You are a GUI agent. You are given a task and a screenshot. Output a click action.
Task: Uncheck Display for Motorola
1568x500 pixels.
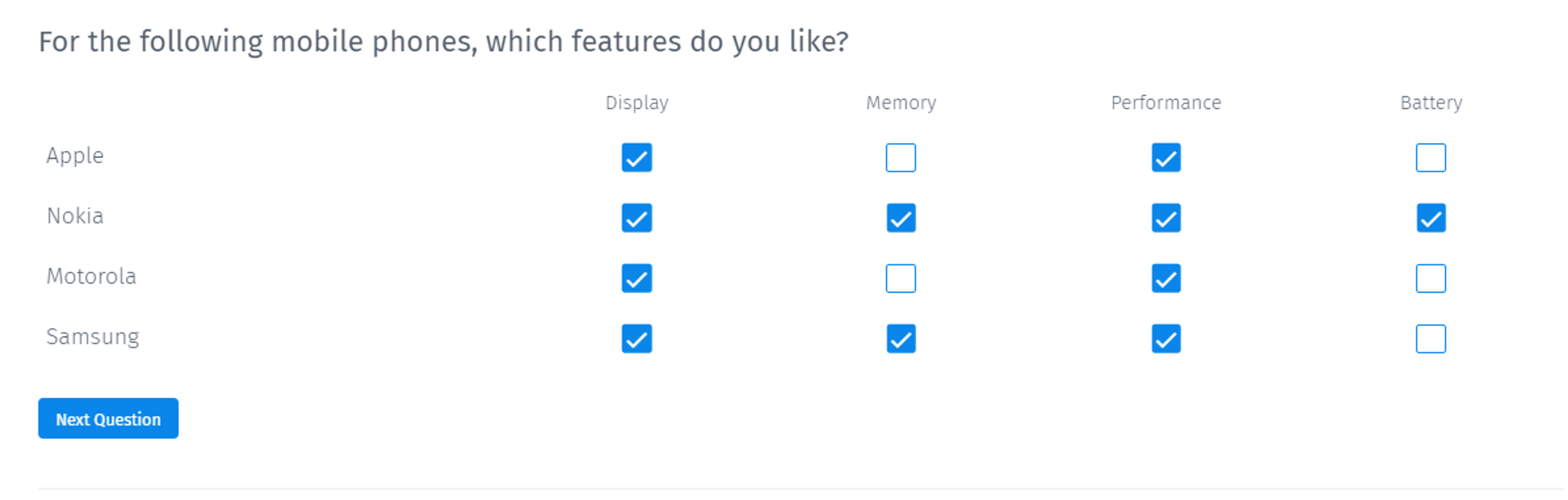click(x=637, y=278)
